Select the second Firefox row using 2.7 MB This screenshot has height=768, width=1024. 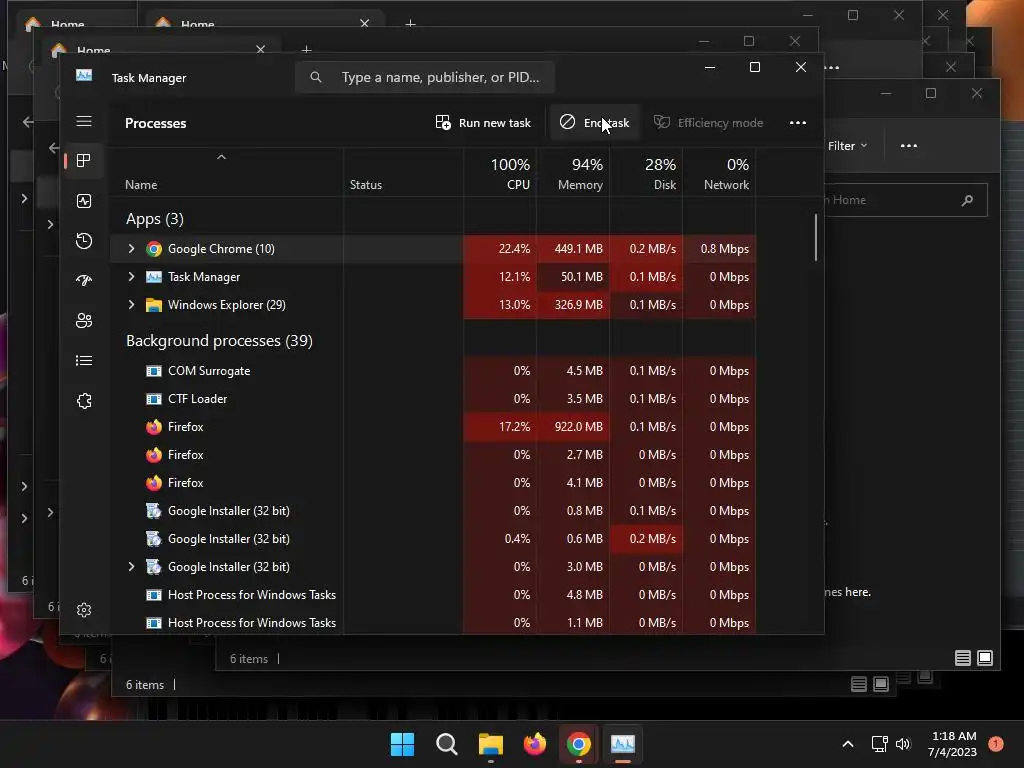[434, 455]
